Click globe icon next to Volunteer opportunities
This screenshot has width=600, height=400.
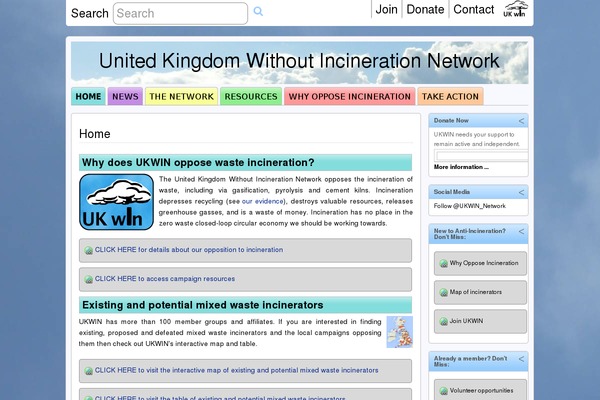[443, 391]
